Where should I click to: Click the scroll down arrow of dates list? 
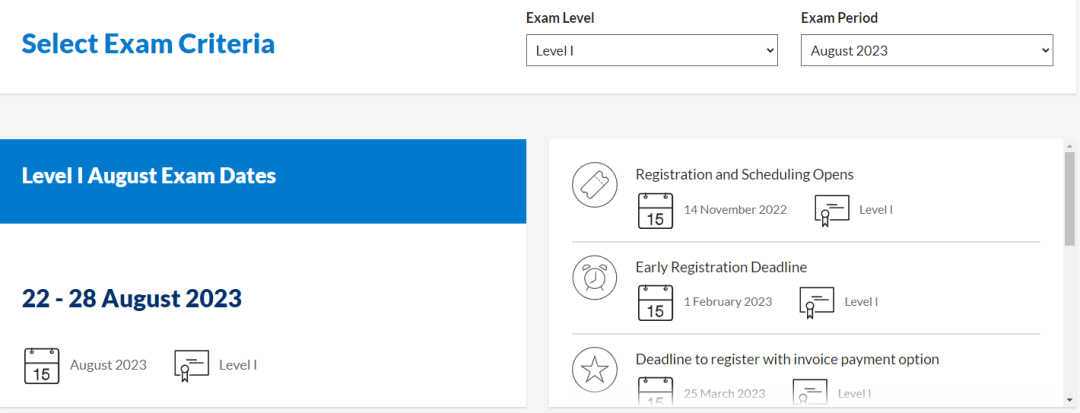click(x=1069, y=400)
